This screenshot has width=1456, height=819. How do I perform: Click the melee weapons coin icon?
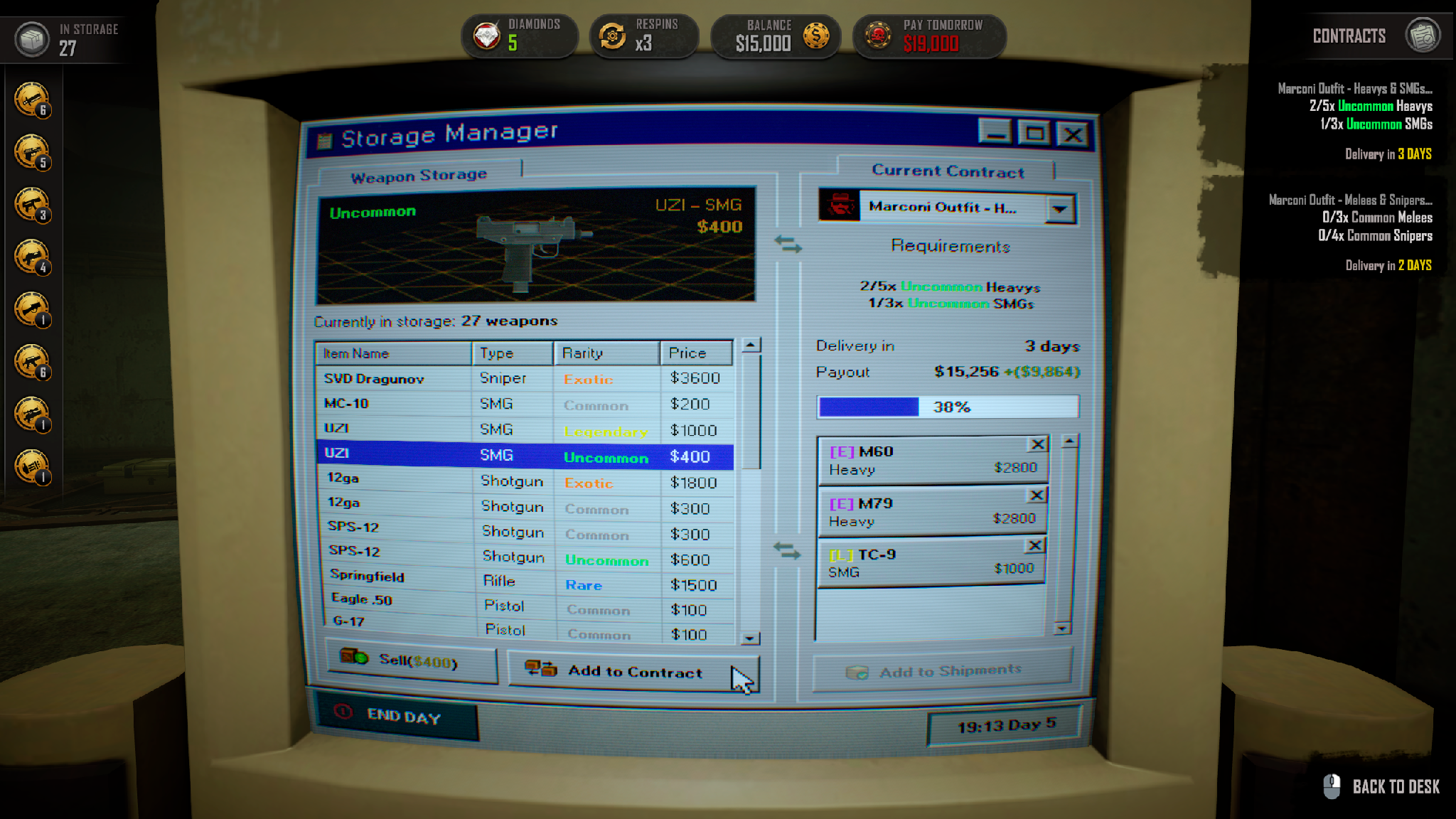tap(31, 99)
